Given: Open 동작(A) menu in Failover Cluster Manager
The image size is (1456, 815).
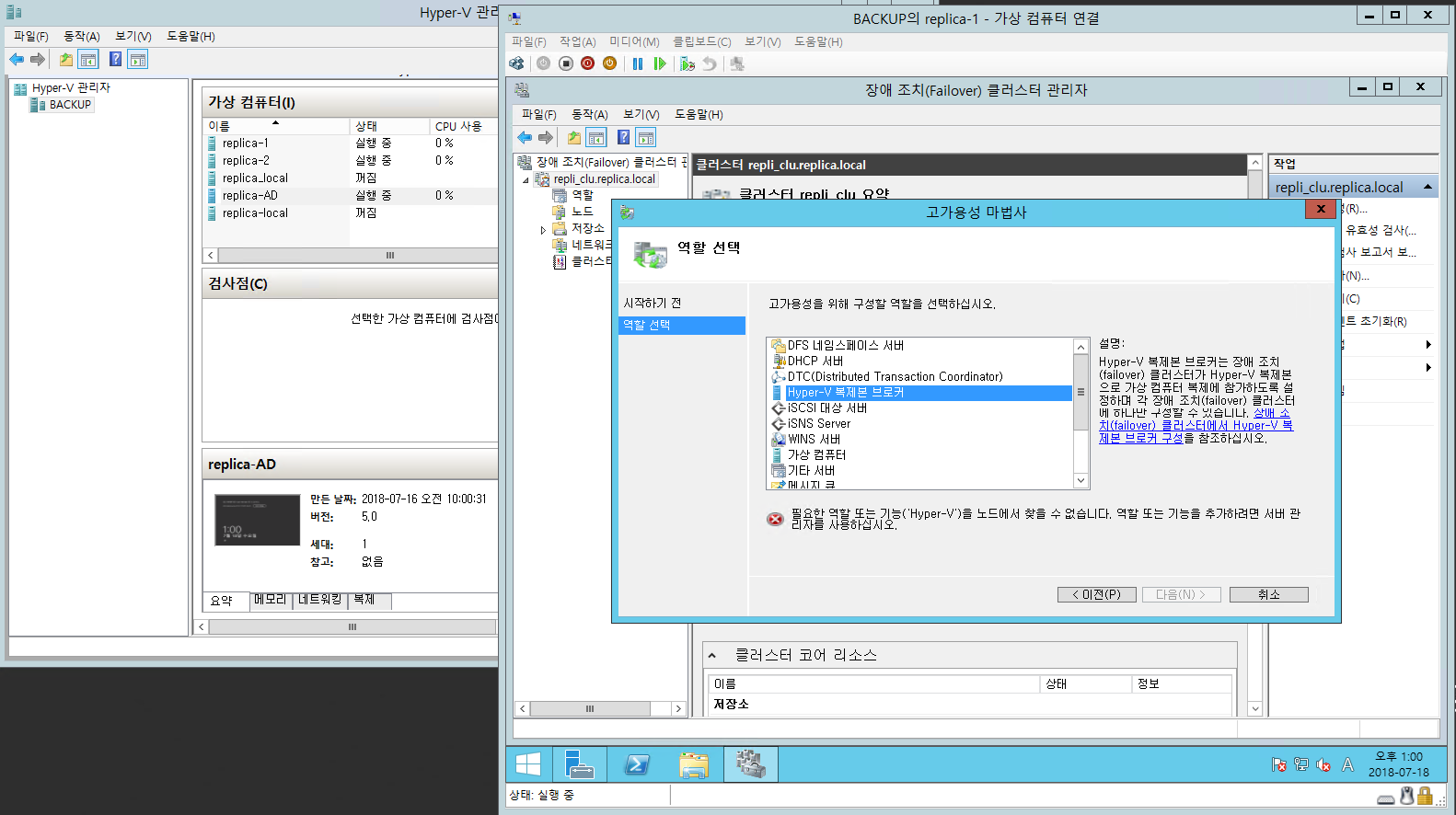Looking at the screenshot, I should point(590,115).
